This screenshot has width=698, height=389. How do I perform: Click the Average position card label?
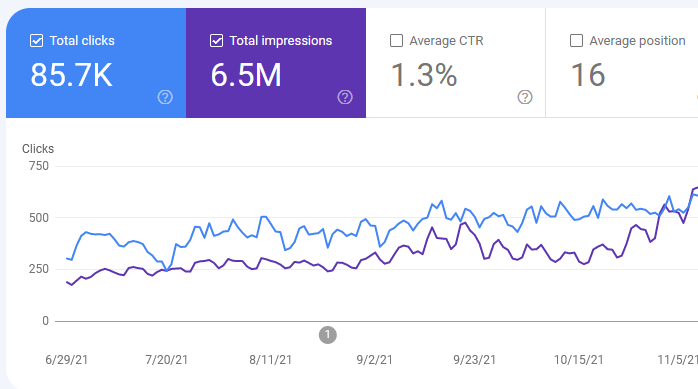click(x=637, y=41)
